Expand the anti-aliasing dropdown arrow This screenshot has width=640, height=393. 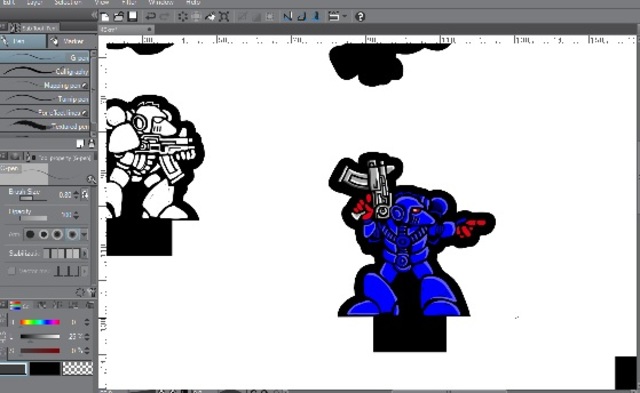pyautogui.click(x=84, y=235)
